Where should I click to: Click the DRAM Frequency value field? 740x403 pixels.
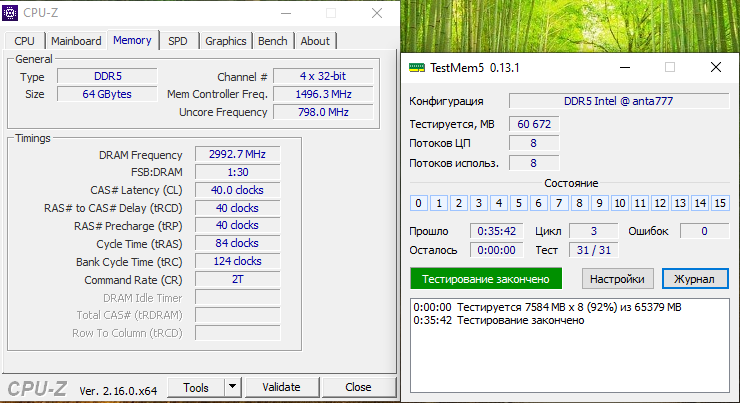coord(237,155)
